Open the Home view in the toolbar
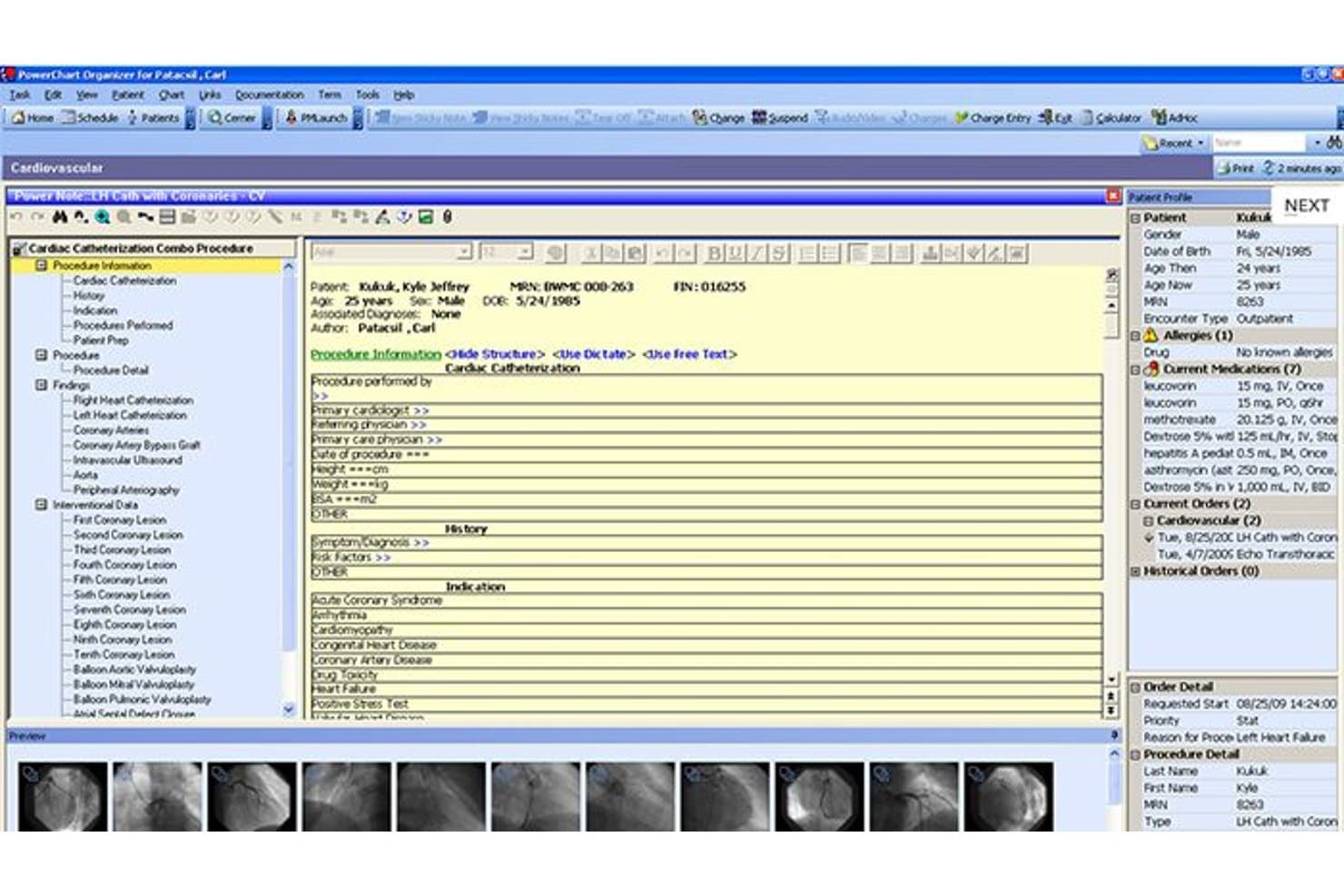 coord(32,118)
